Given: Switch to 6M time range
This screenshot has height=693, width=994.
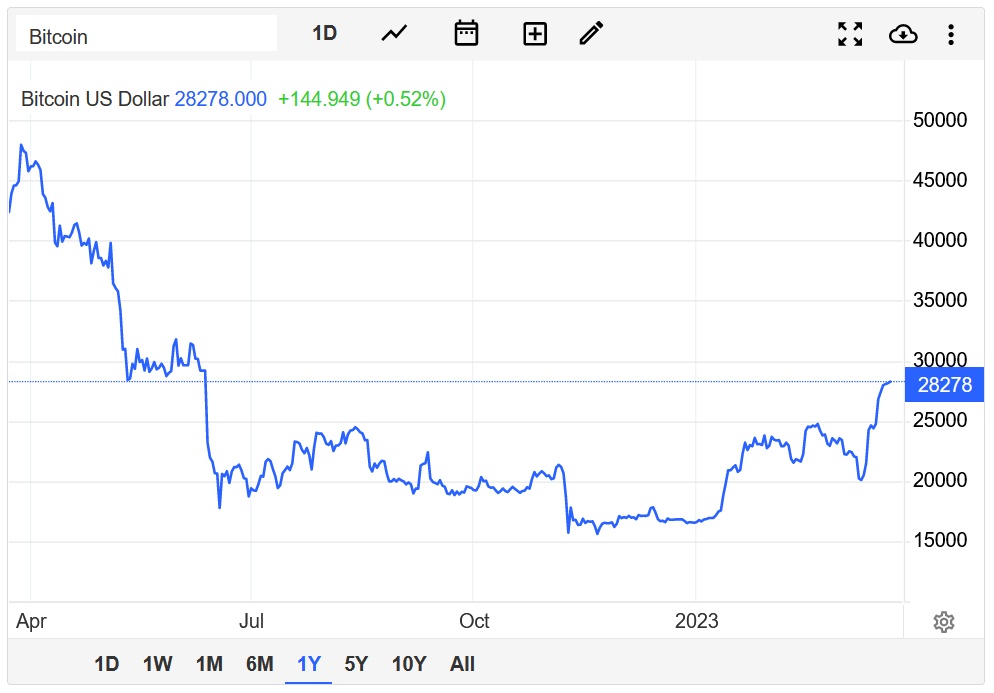Looking at the screenshot, I should click(259, 664).
